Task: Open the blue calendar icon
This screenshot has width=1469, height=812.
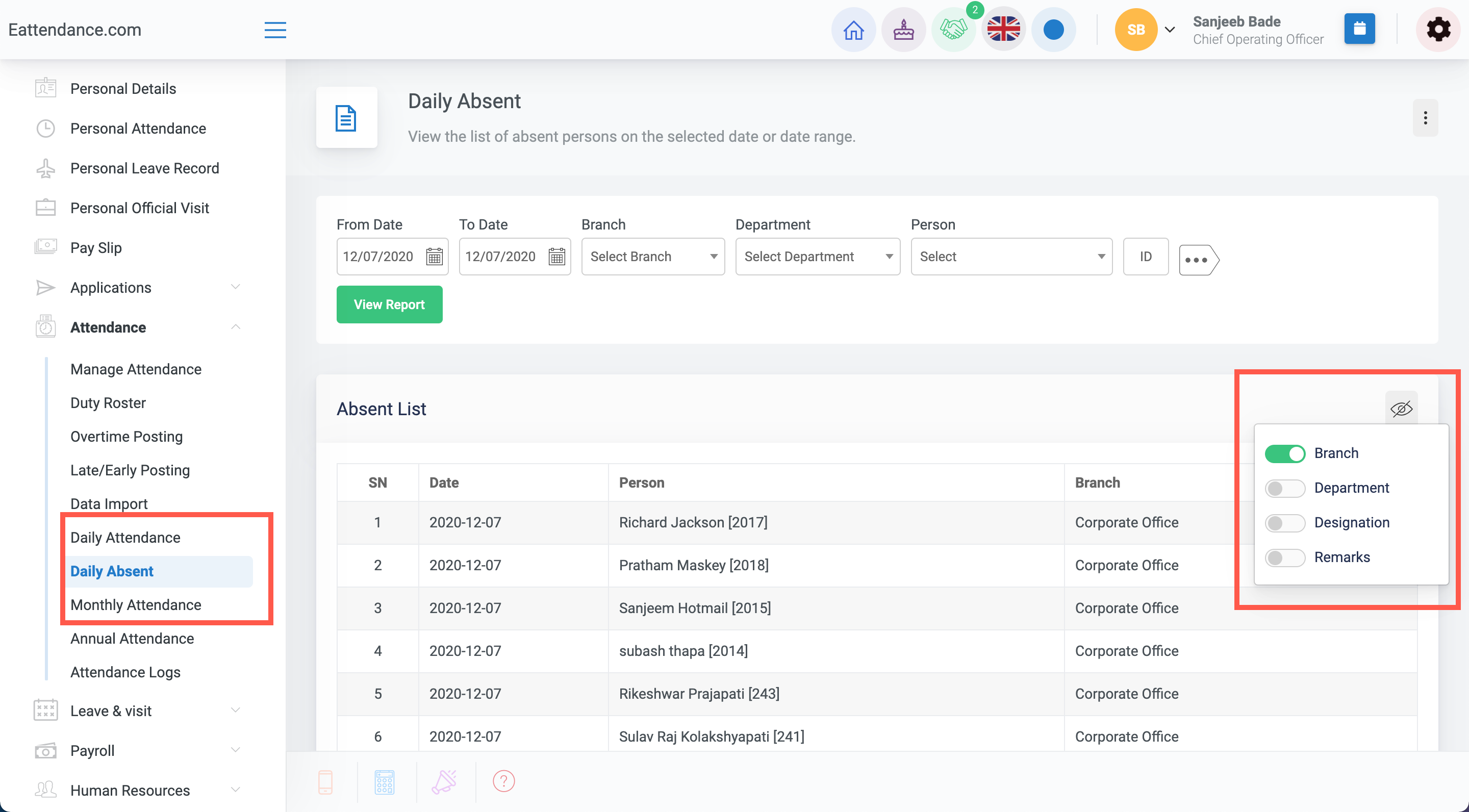Action: click(x=1359, y=29)
